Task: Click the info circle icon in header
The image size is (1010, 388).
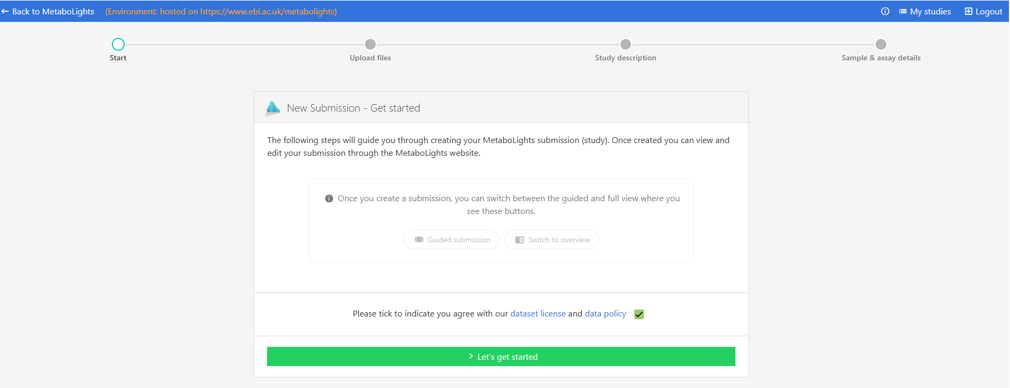Action: (x=885, y=12)
